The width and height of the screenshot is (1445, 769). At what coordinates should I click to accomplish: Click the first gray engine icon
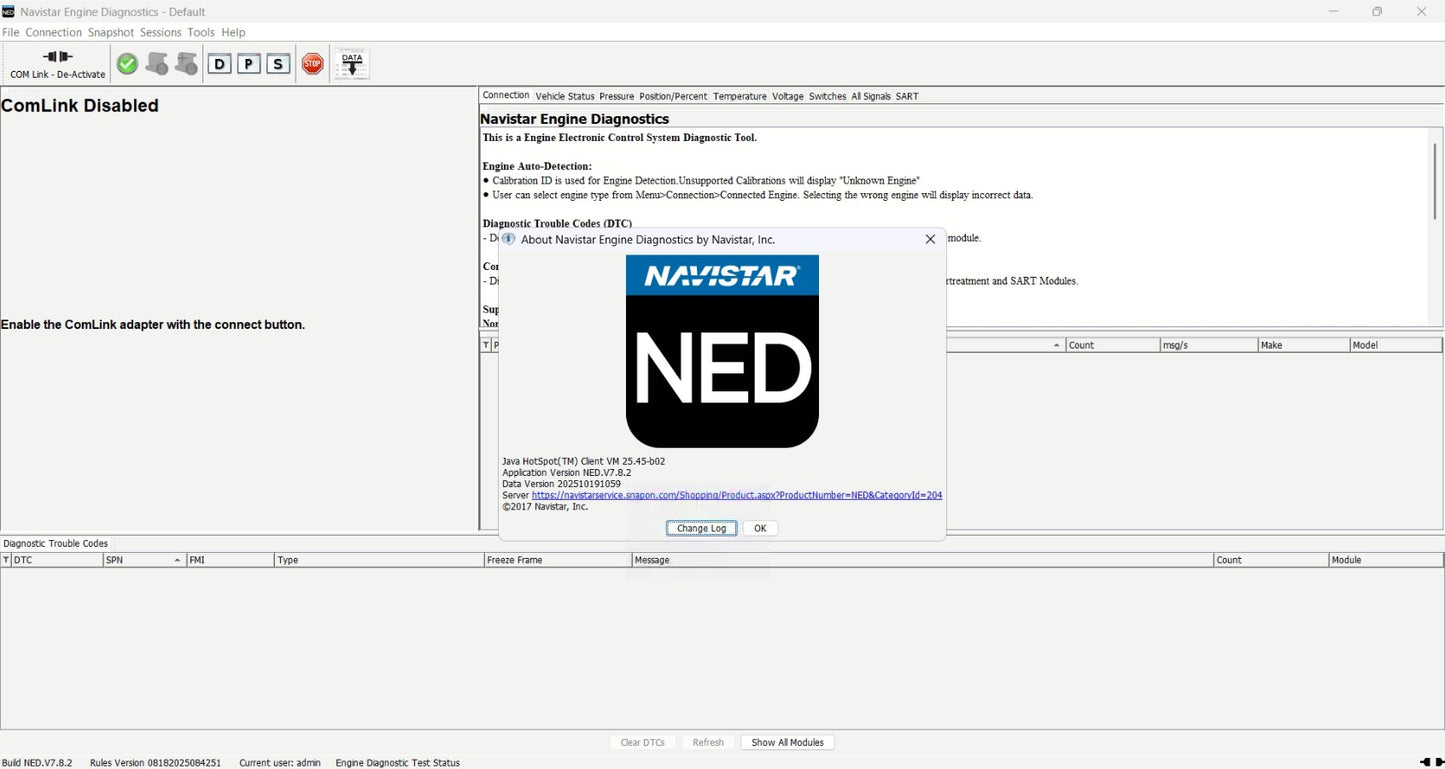click(157, 64)
